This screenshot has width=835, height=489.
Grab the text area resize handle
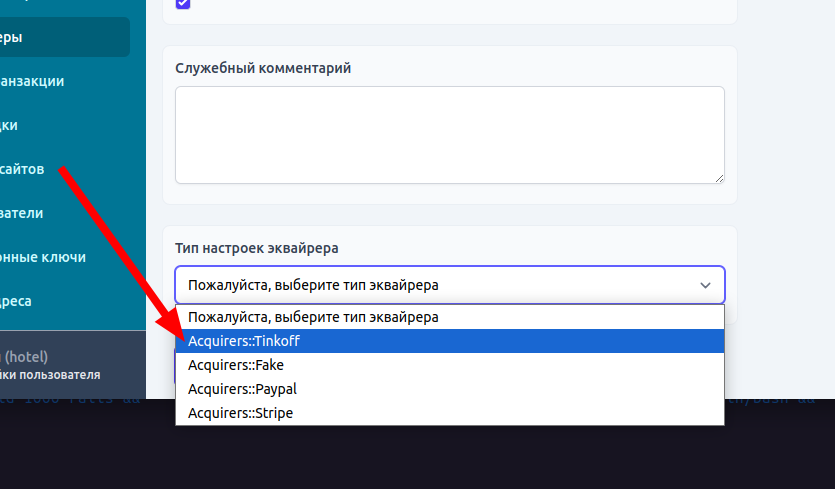click(x=718, y=177)
